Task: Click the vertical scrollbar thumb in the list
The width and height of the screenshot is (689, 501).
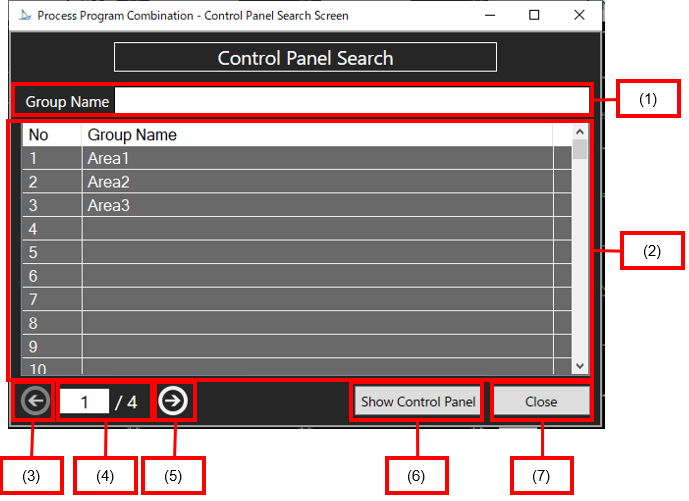Action: point(580,151)
